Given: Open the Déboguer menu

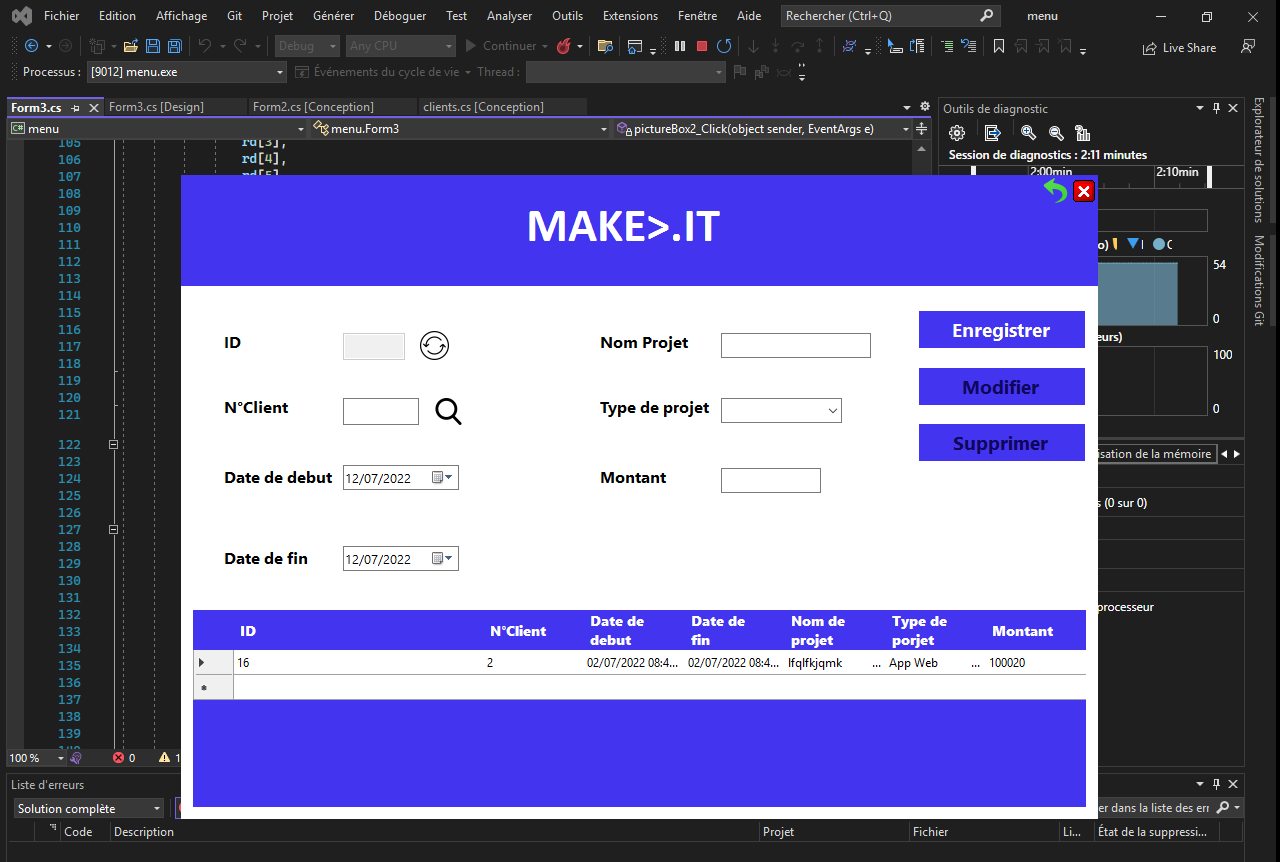Looking at the screenshot, I should point(399,15).
